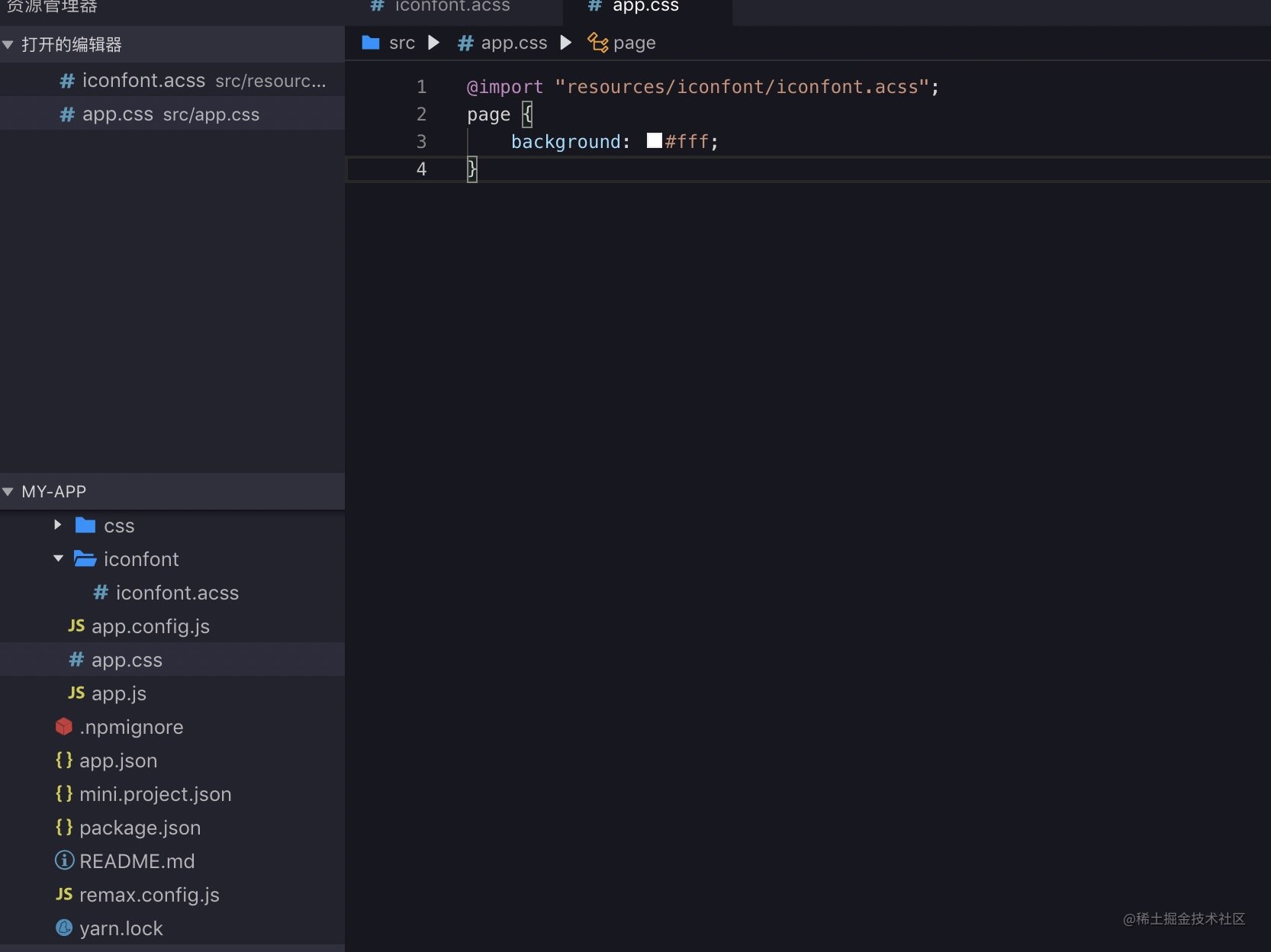1271x952 pixels.
Task: Open app.config.js file
Action: [172, 626]
